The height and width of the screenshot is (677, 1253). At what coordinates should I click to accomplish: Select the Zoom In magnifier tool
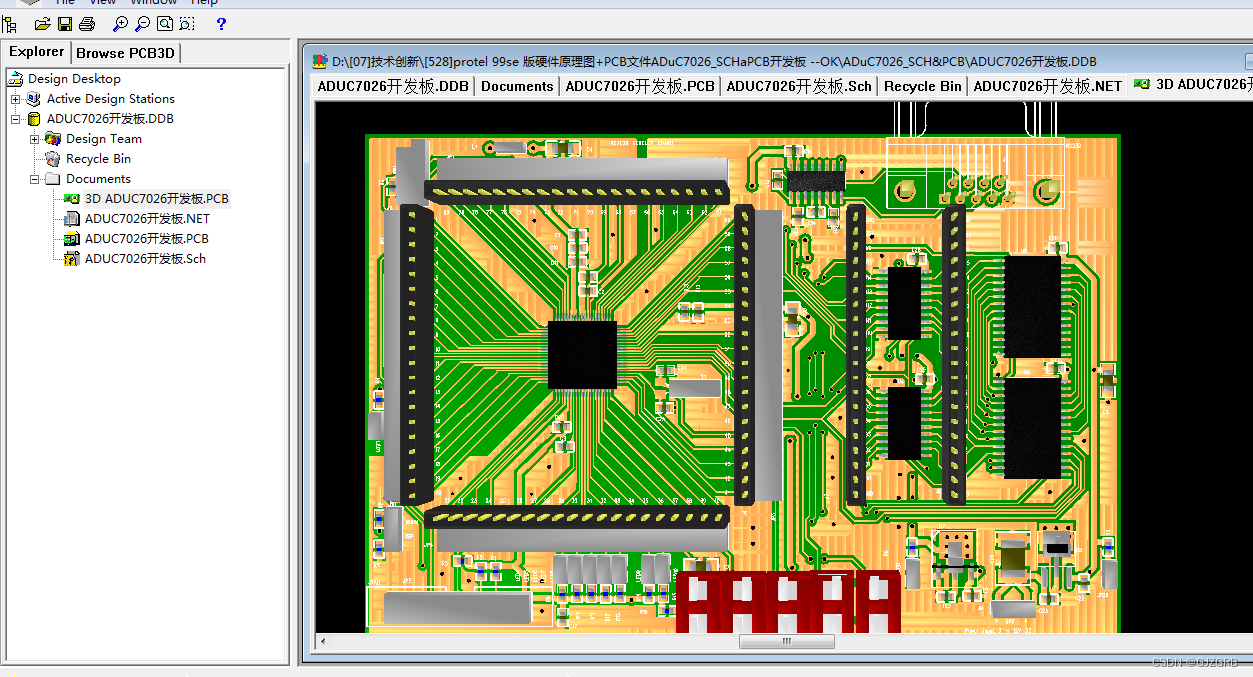120,23
